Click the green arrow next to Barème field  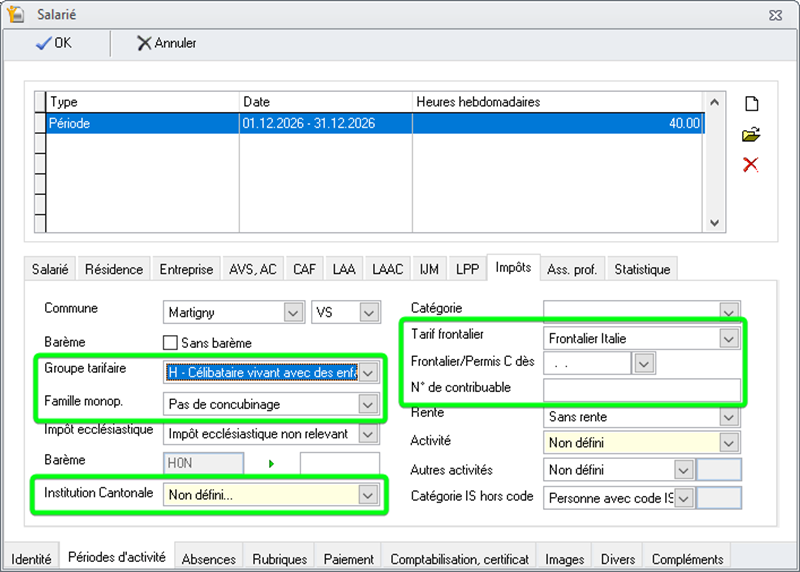[x=271, y=463]
